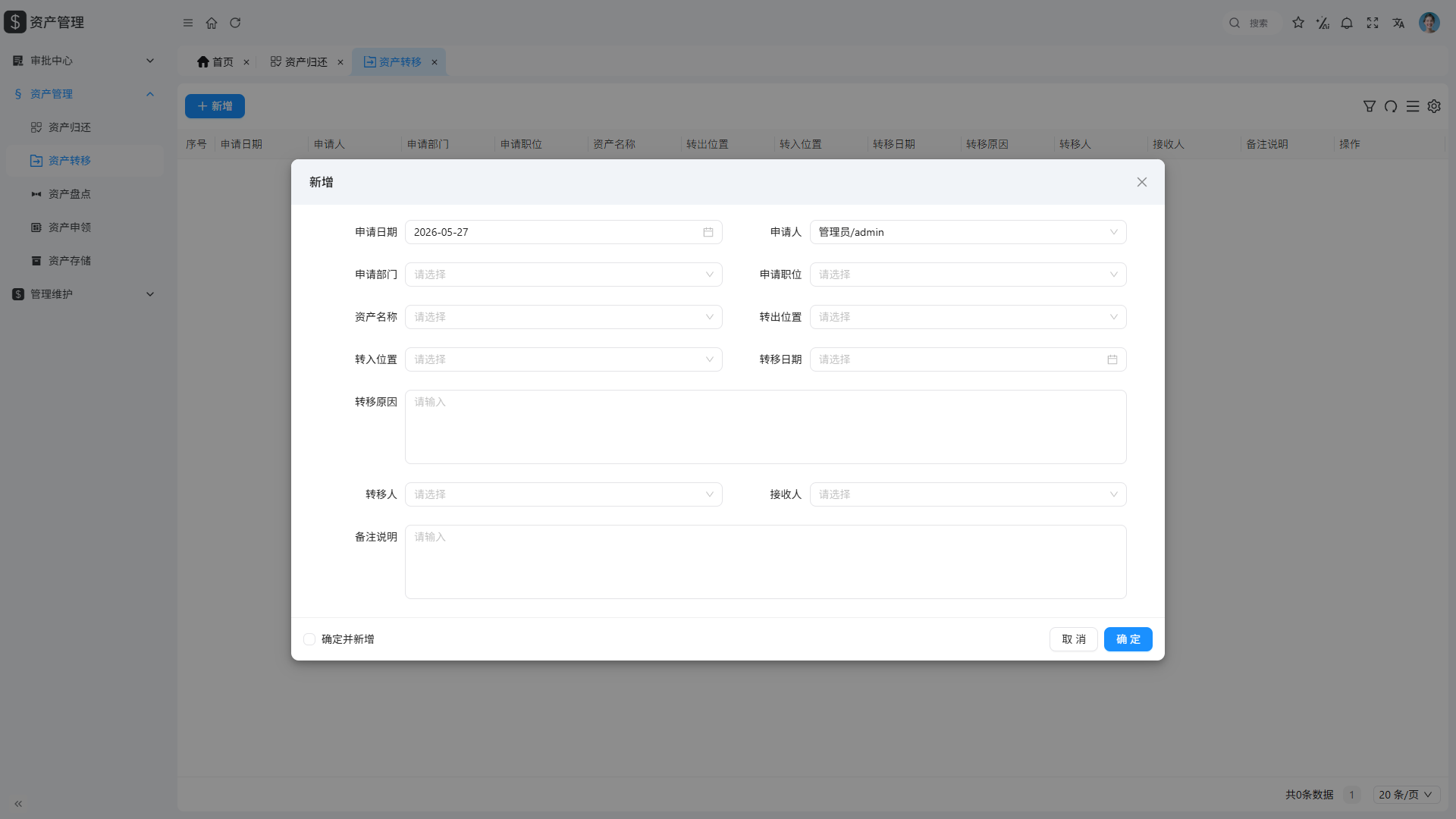This screenshot has height=819, width=1456.
Task: Close the 资产归还 tab
Action: 340,62
